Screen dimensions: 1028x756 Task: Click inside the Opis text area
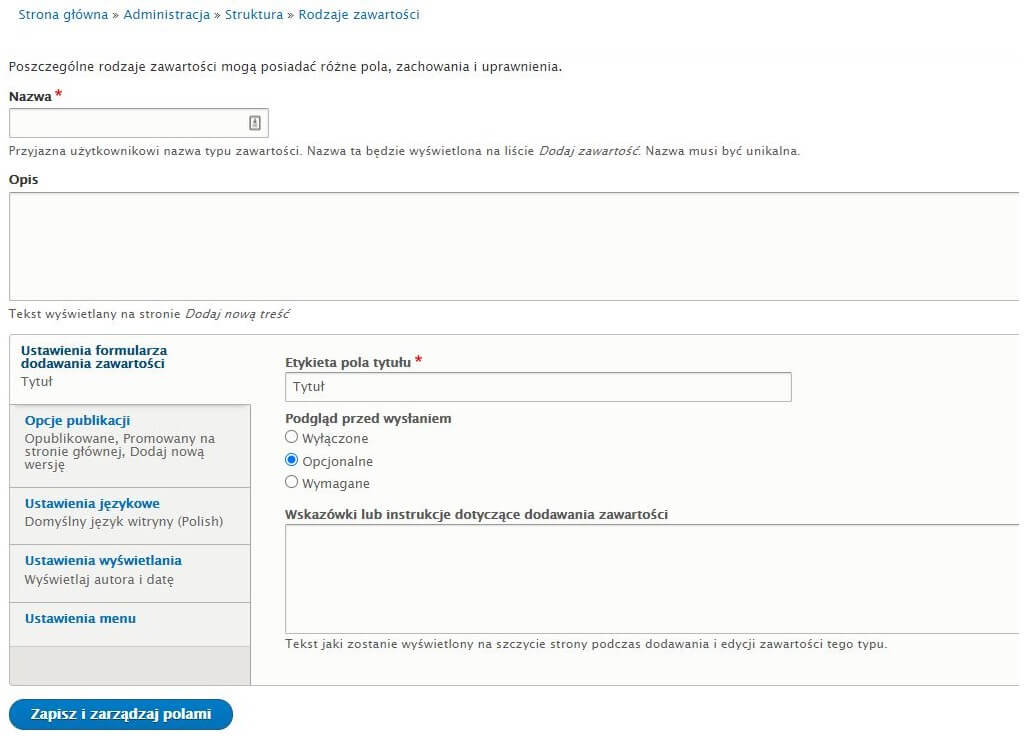514,247
